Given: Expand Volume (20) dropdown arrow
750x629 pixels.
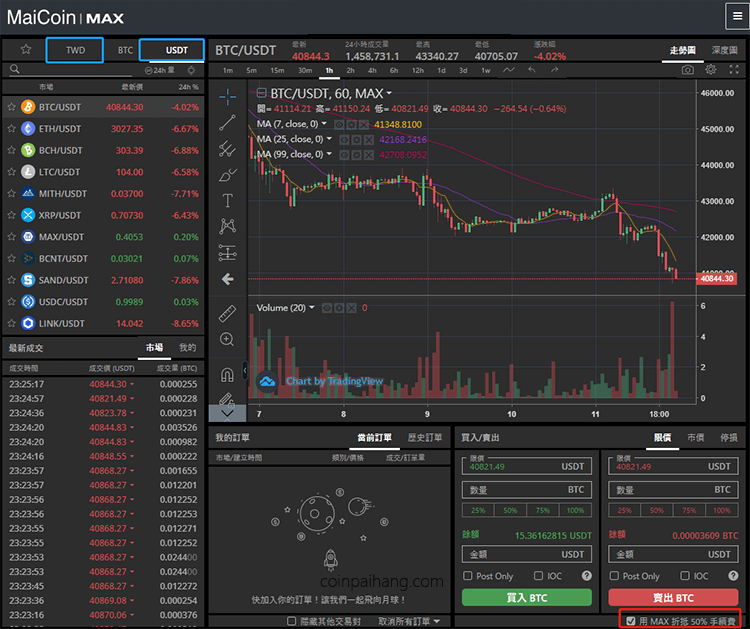Looking at the screenshot, I should 312,308.
